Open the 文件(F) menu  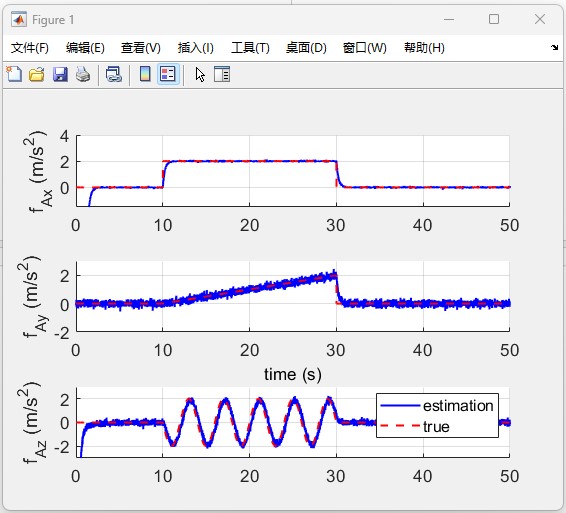[30, 48]
